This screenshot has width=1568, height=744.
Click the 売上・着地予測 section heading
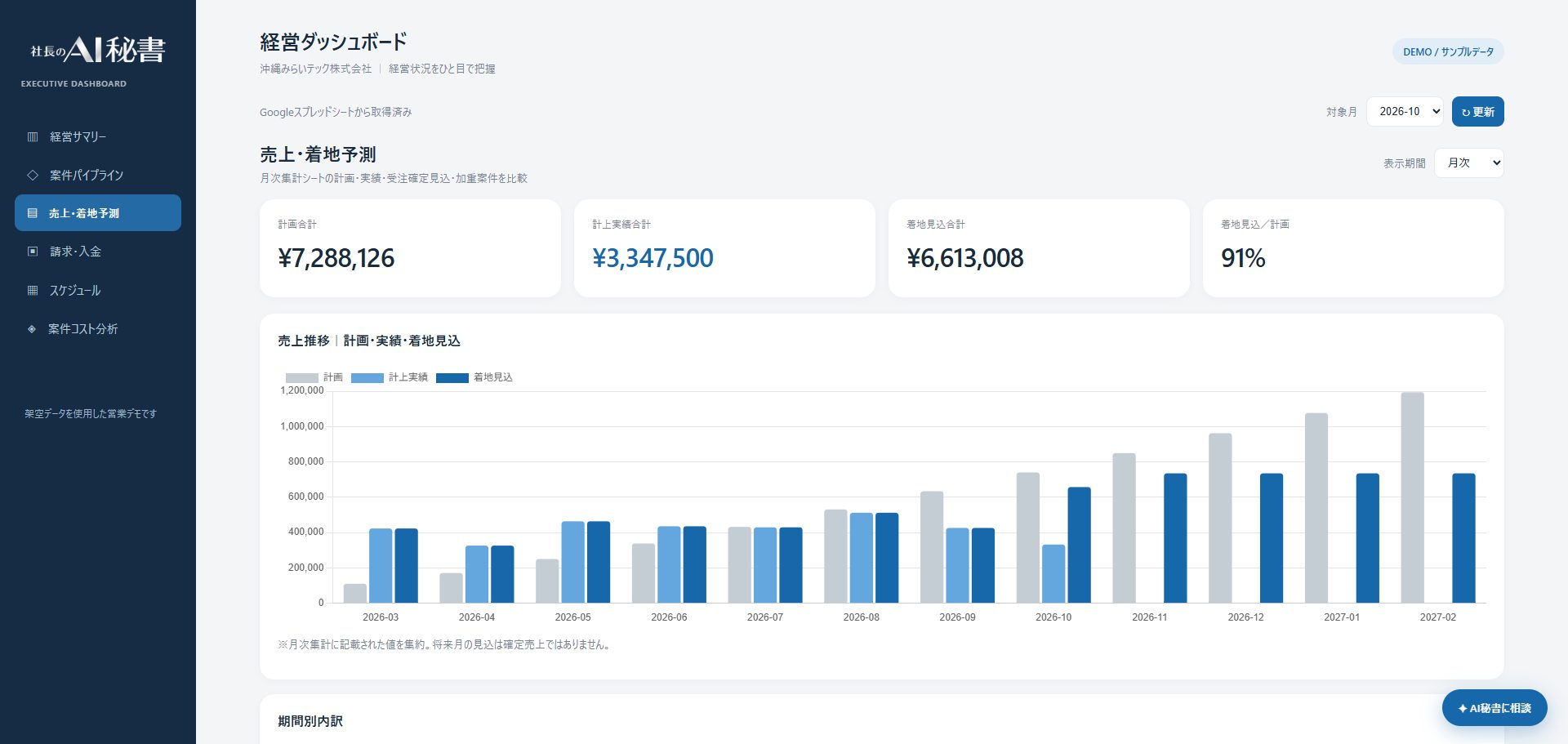318,154
